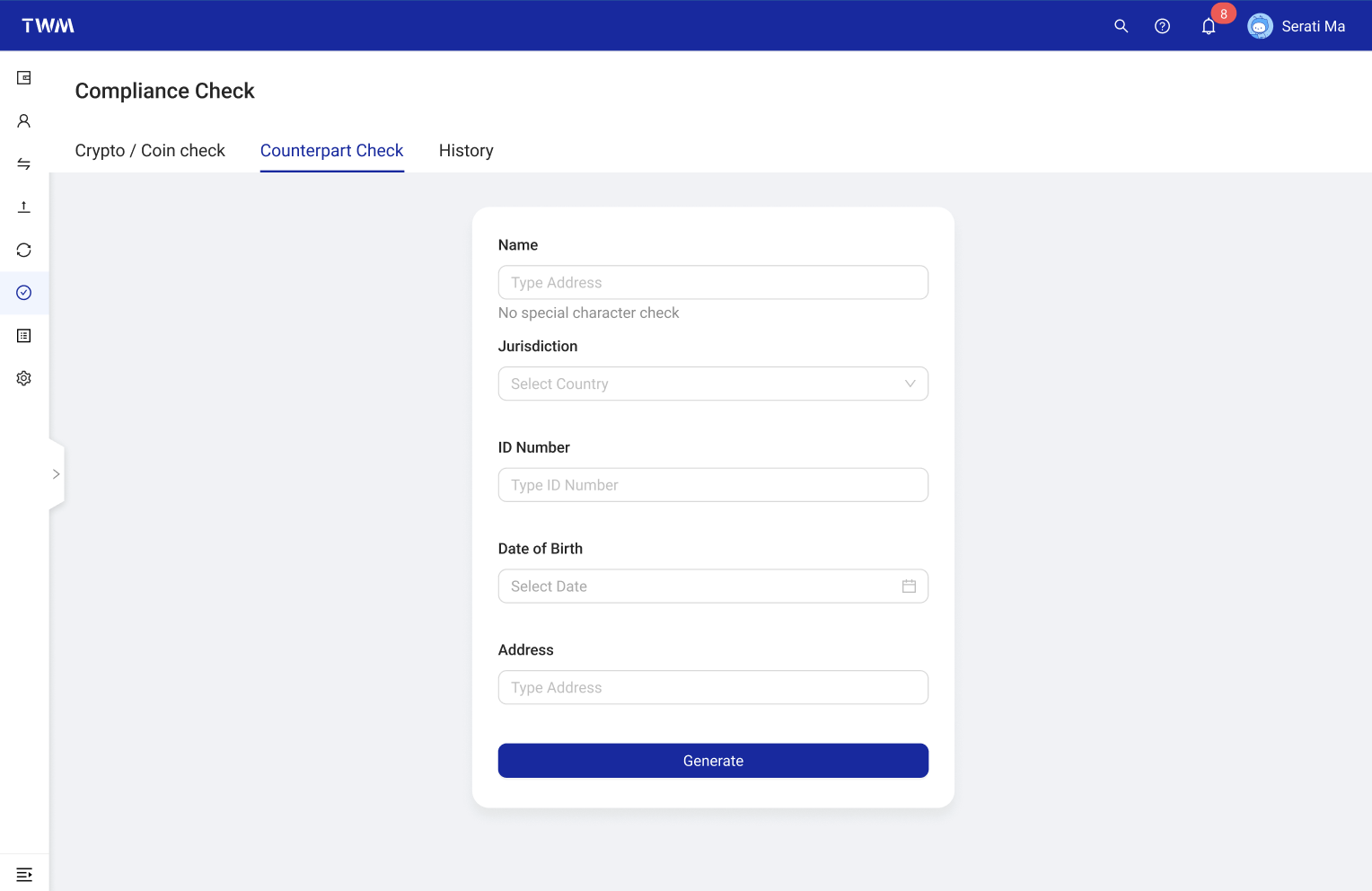Image resolution: width=1372 pixels, height=891 pixels.
Task: Open the refresh cycle sidebar icon
Action: [x=24, y=250]
